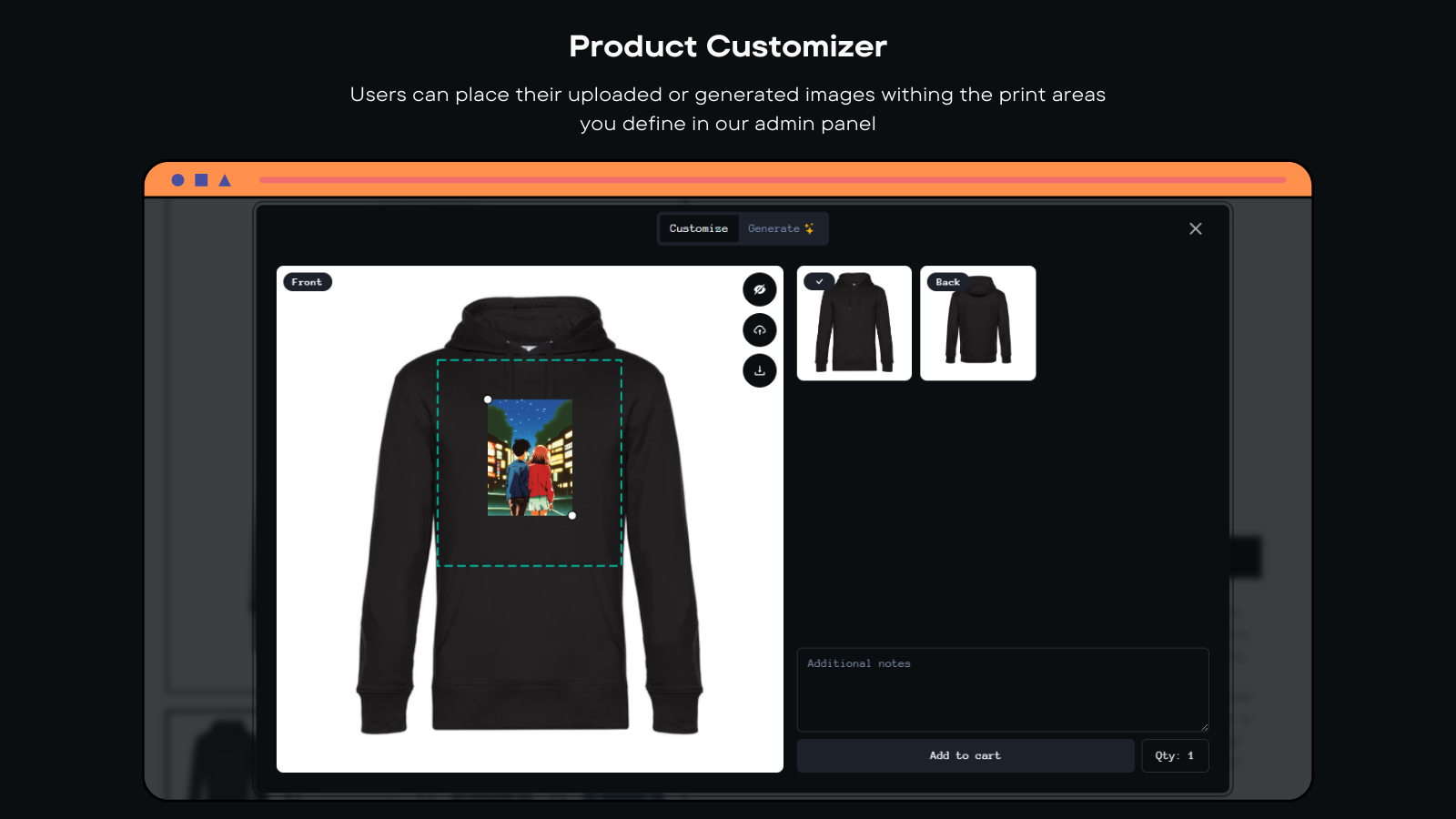Select the front hoodie thumbnail
Image resolution: width=1456 pixels, height=819 pixels.
coord(854,323)
